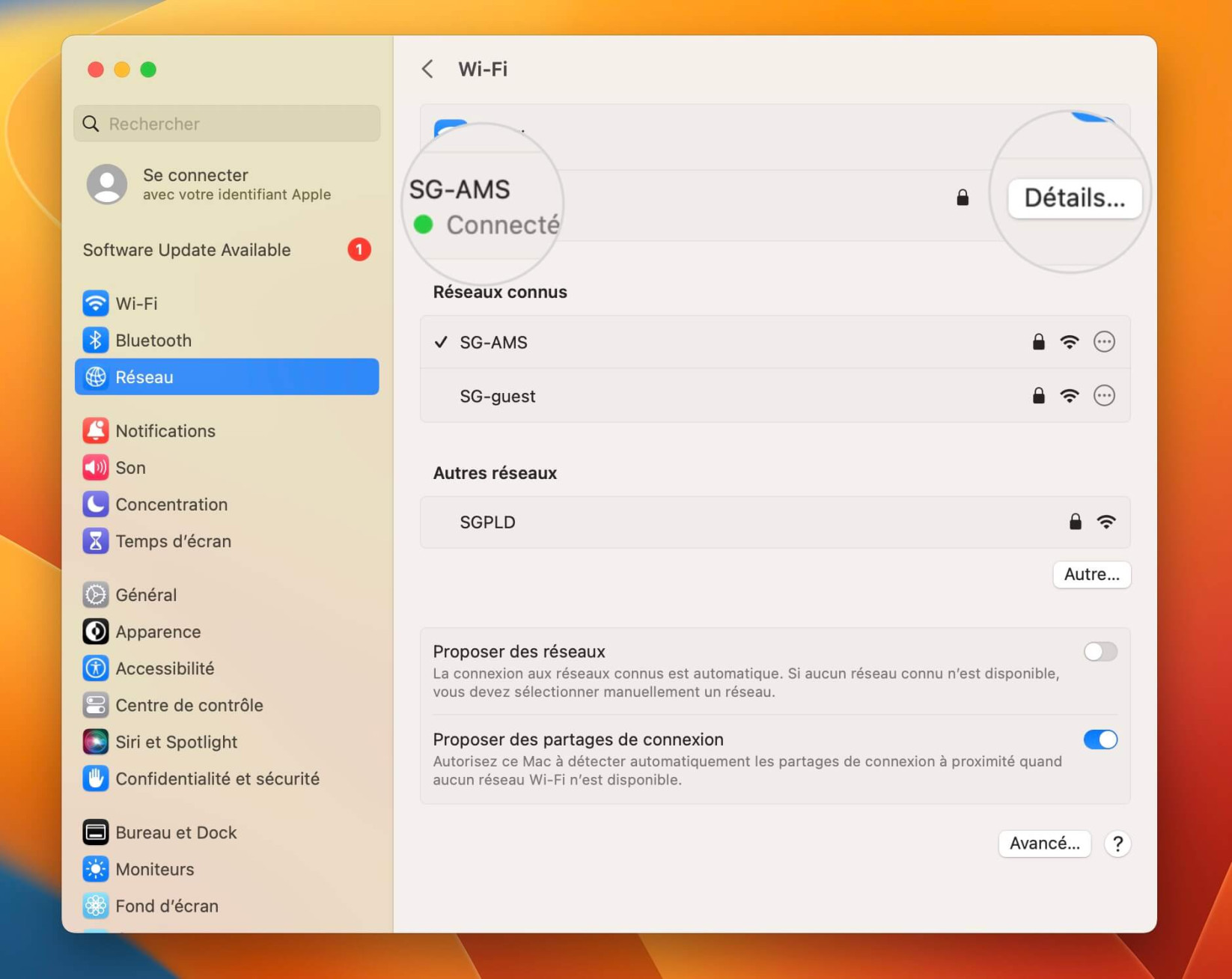Open Accessibilité icon in sidebar
This screenshot has width=1232, height=979.
click(96, 668)
